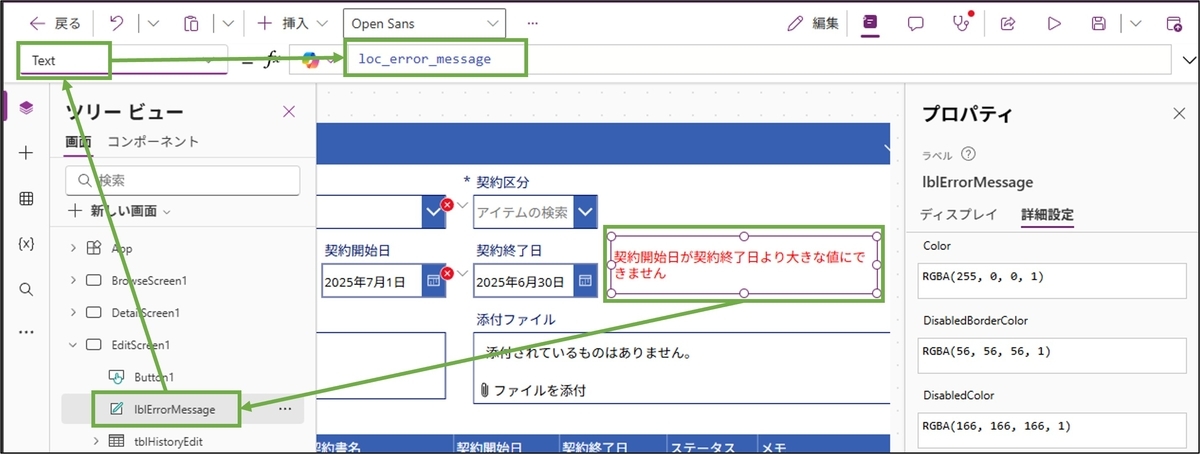Click the 編集 edit pencil button

[813, 22]
